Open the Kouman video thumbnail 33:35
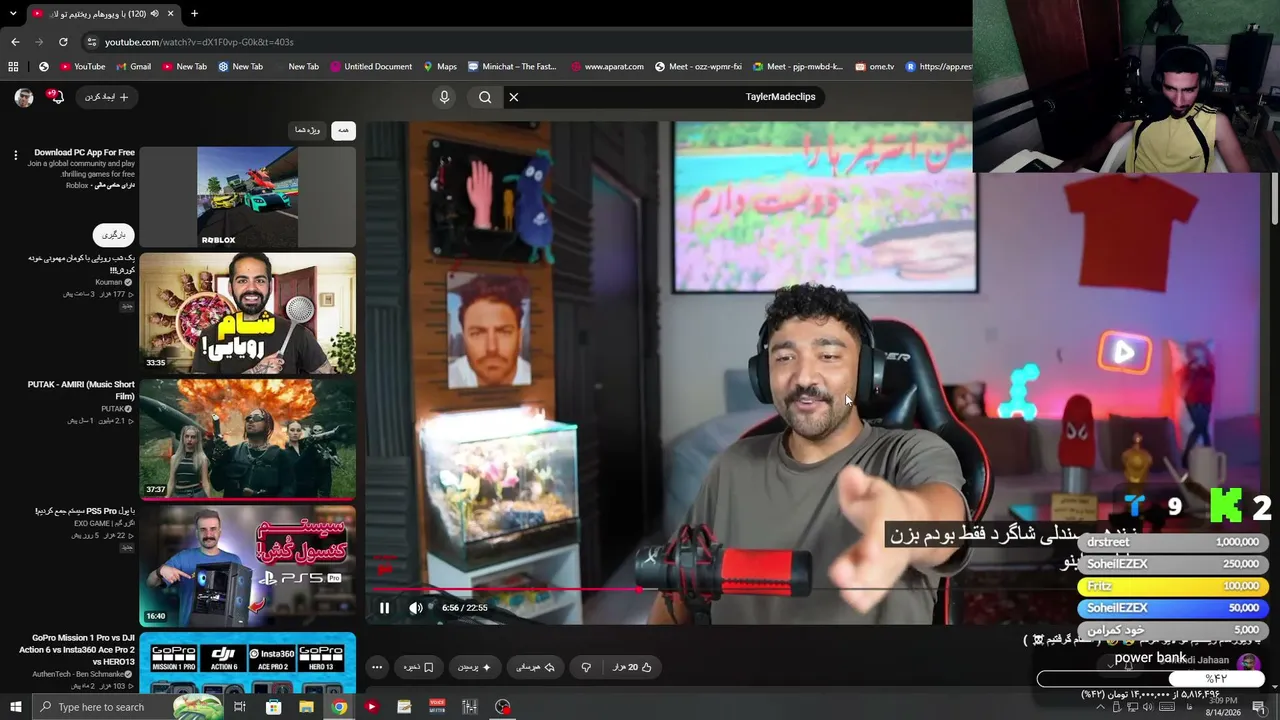Viewport: 1280px width, 720px height. (247, 312)
